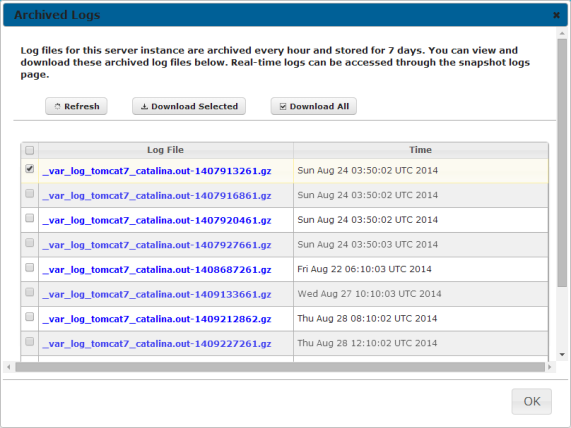Click the OK button
Screen dimensions: 571x428
[x=532, y=401]
